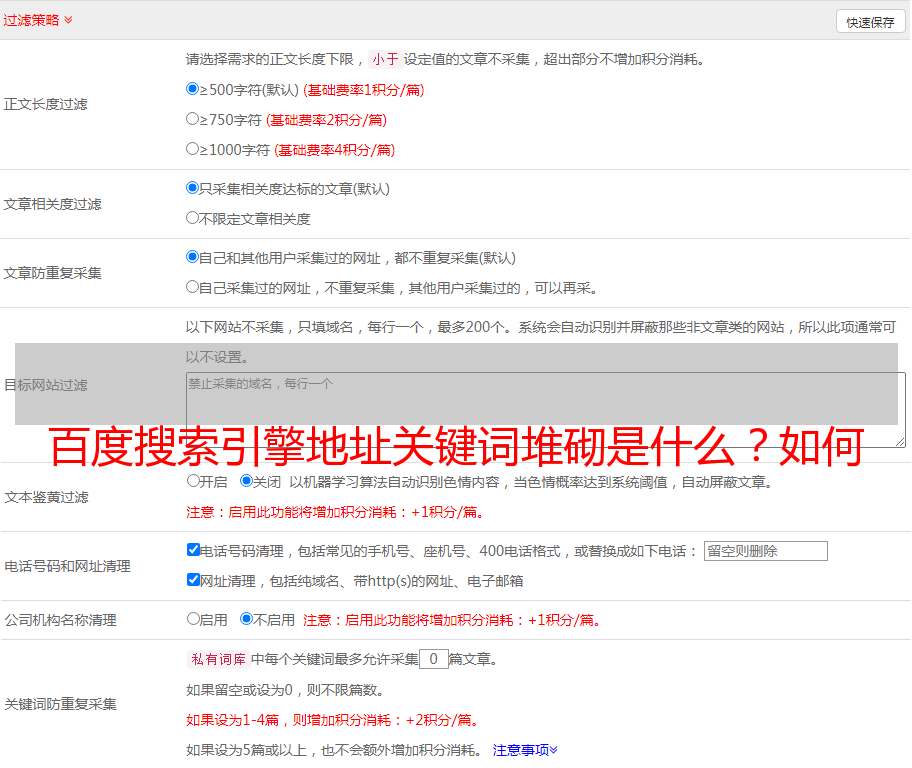Click the 留空则删除 replacement phone field

tap(765, 551)
